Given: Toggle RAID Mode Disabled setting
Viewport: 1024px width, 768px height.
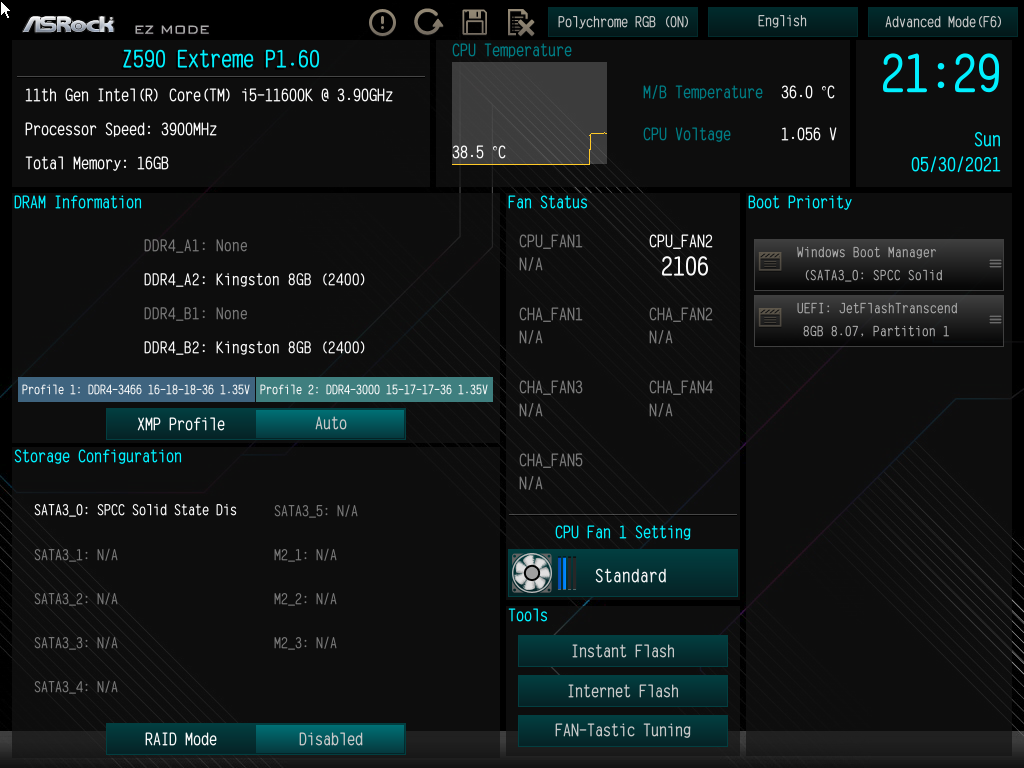Looking at the screenshot, I should tap(330, 739).
